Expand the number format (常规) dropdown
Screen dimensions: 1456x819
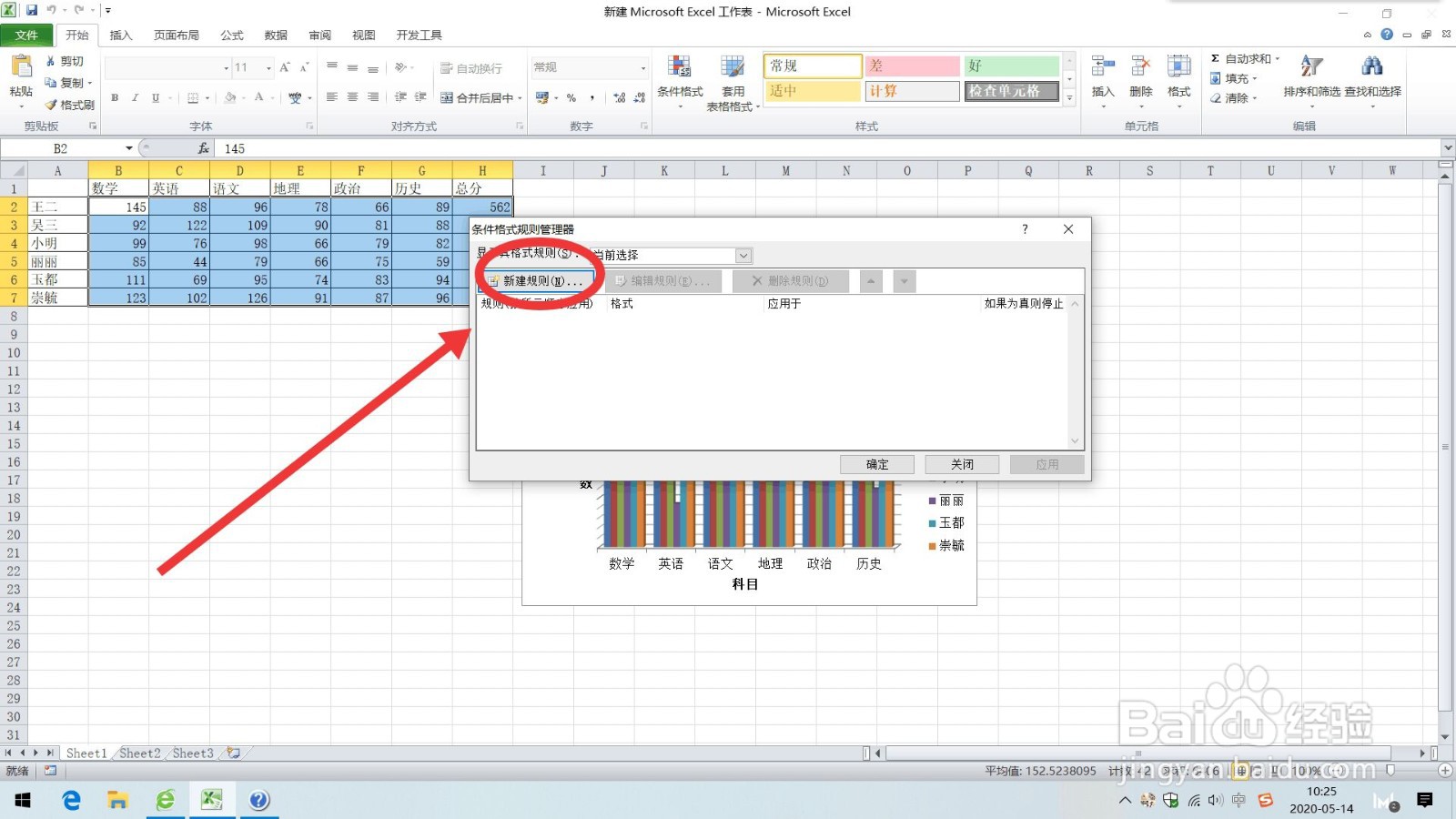click(642, 68)
